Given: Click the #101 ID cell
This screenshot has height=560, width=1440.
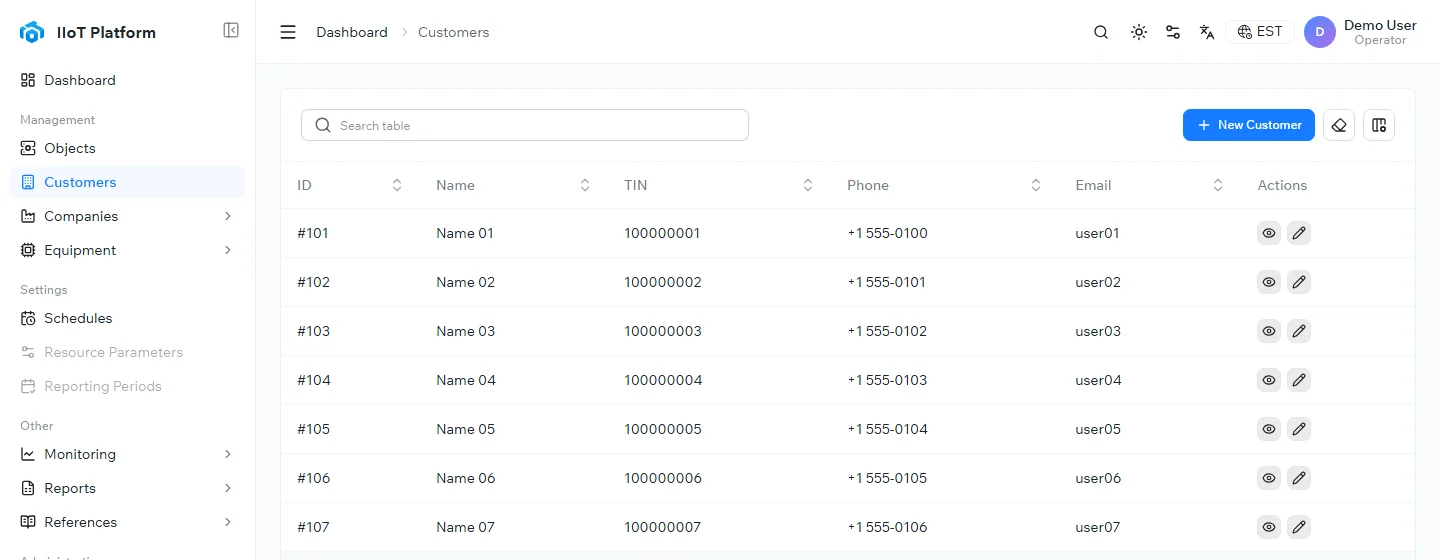Looking at the screenshot, I should [313, 233].
